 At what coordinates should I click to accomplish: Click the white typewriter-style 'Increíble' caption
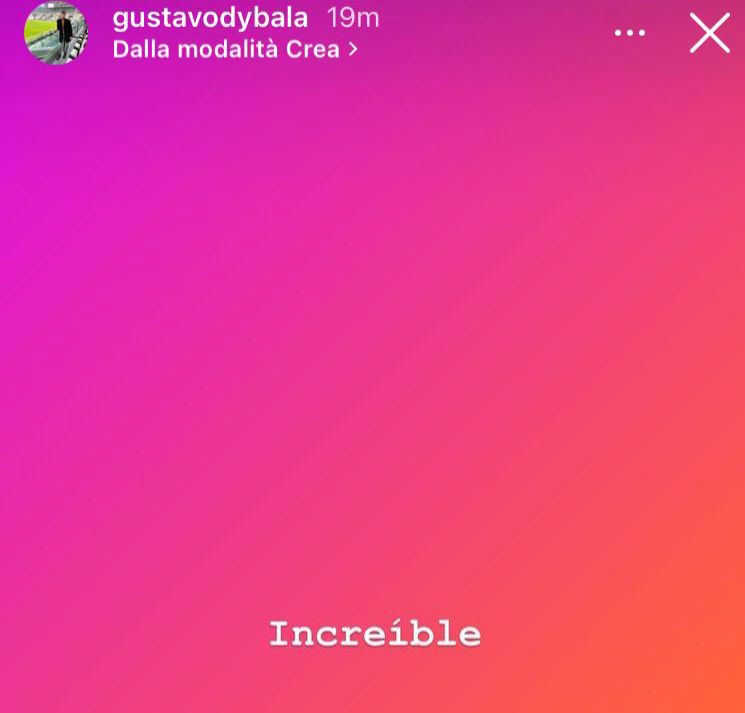[375, 634]
